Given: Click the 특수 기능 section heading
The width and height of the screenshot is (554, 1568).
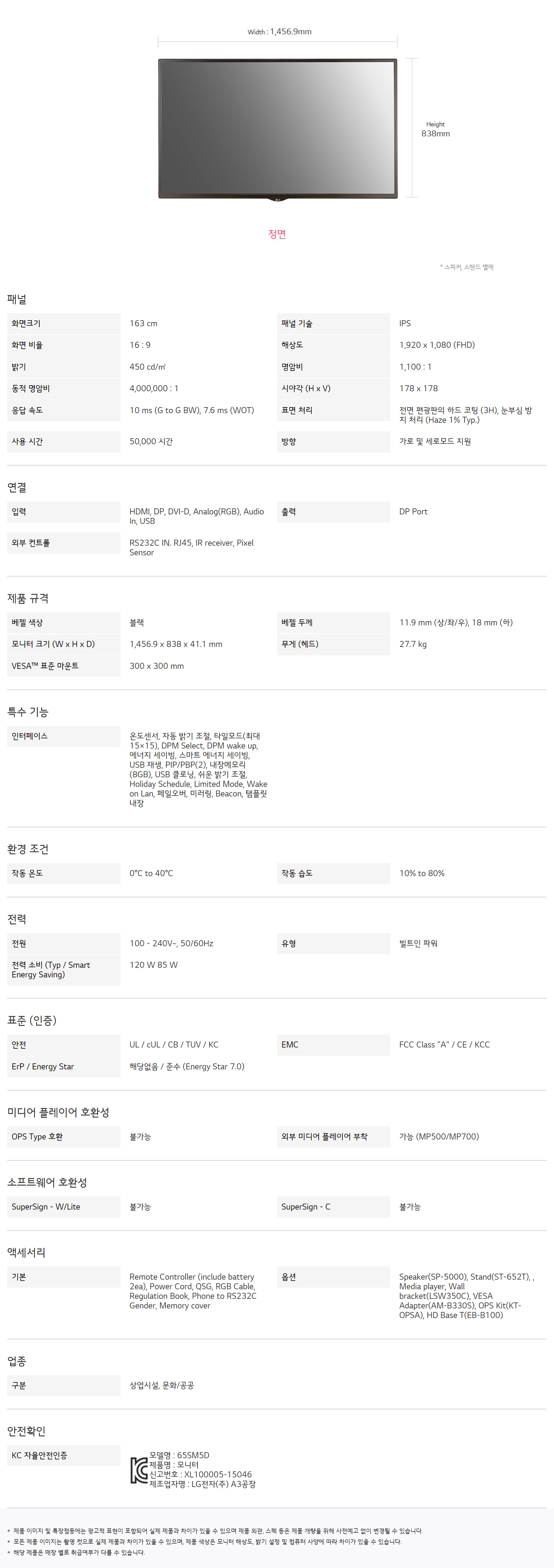Looking at the screenshot, I should click(28, 712).
